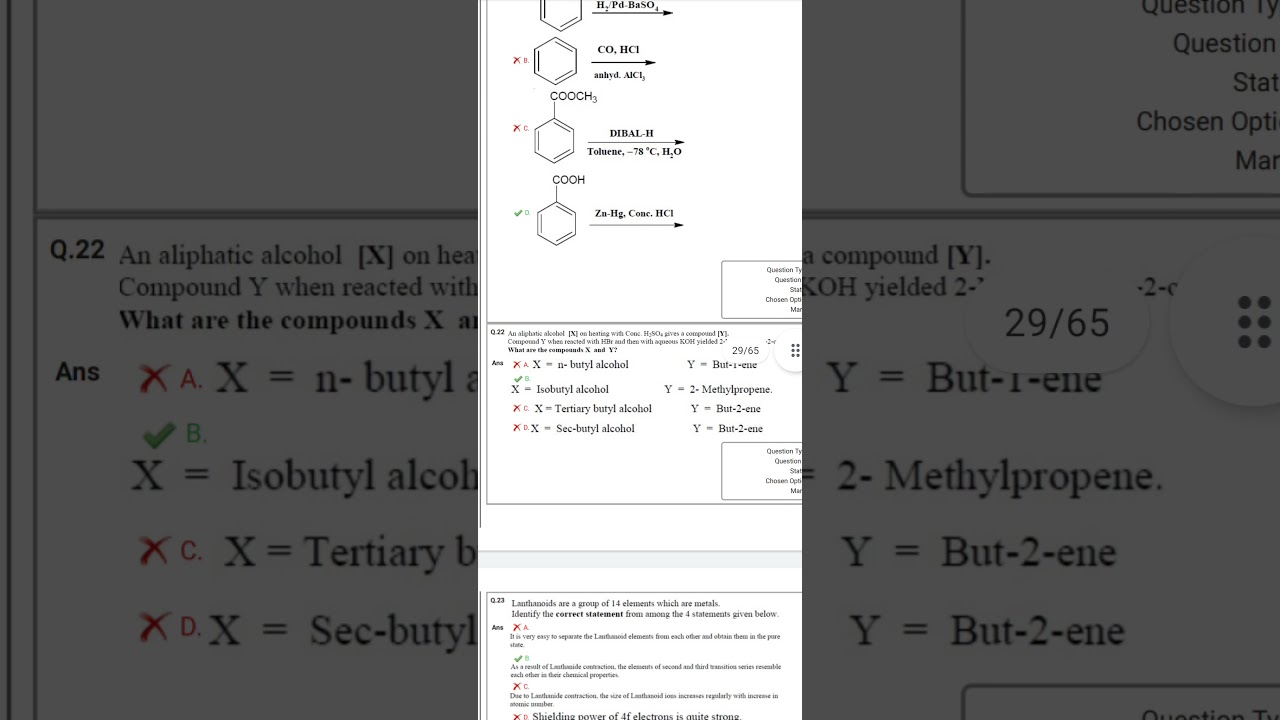Click the green check of Q.23 option B

tap(518, 658)
